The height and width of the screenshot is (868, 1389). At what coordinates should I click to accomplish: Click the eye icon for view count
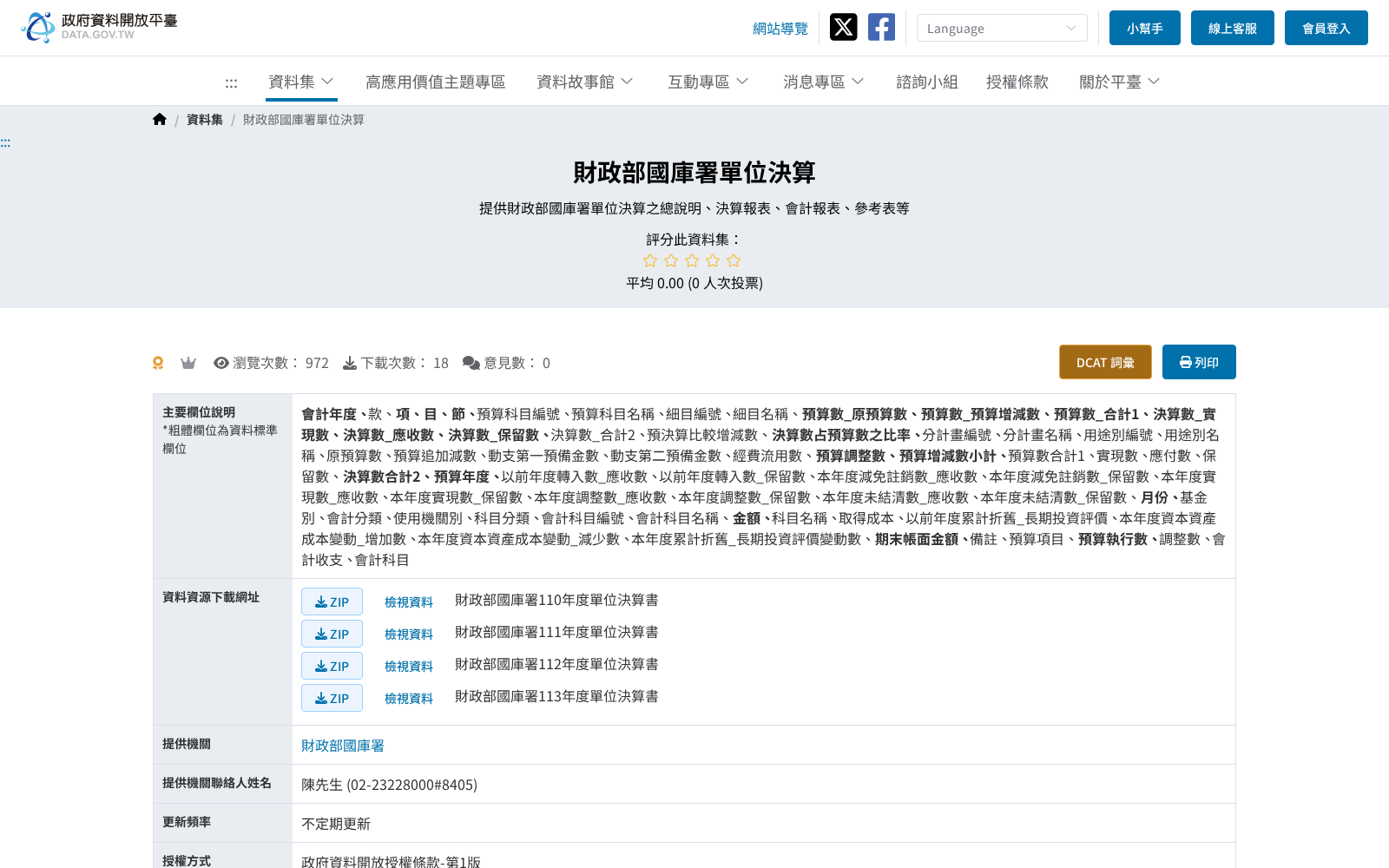point(221,363)
